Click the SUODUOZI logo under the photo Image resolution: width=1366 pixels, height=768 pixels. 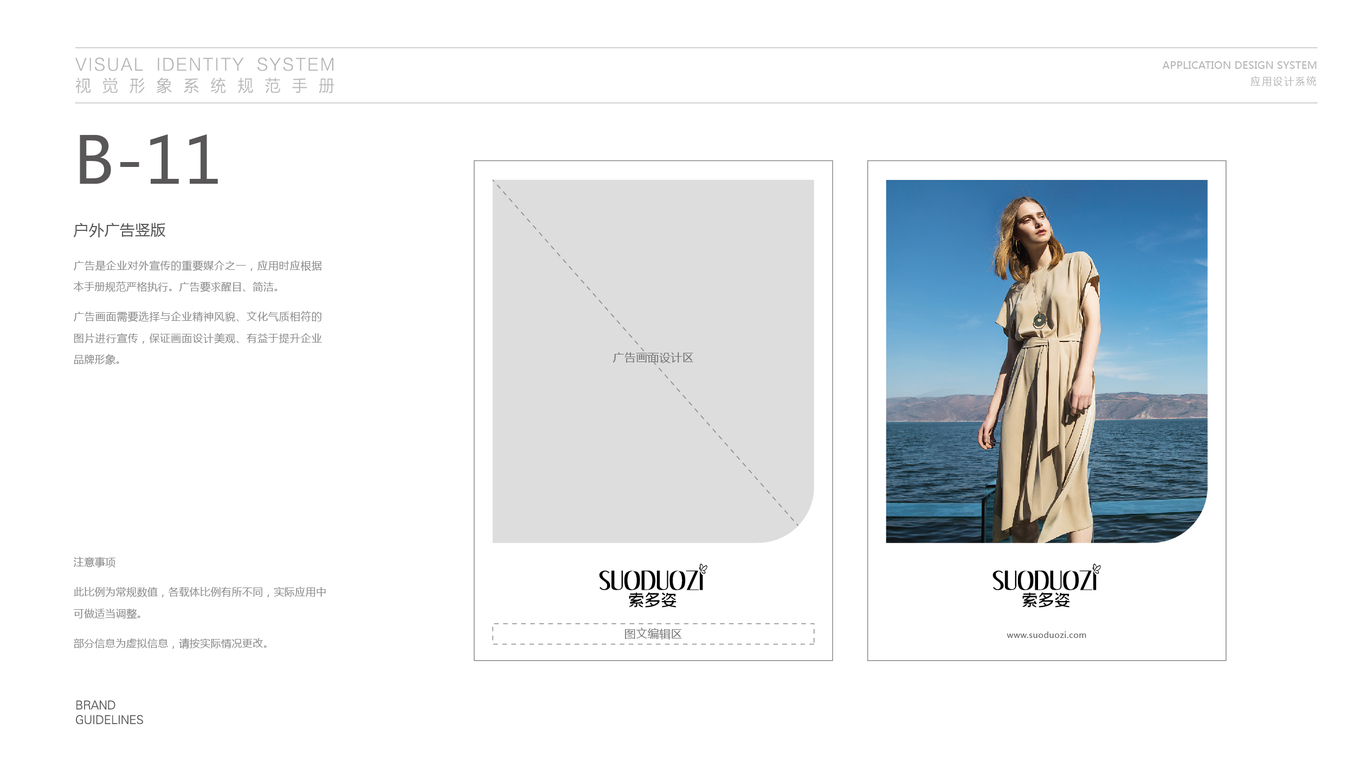click(1046, 586)
